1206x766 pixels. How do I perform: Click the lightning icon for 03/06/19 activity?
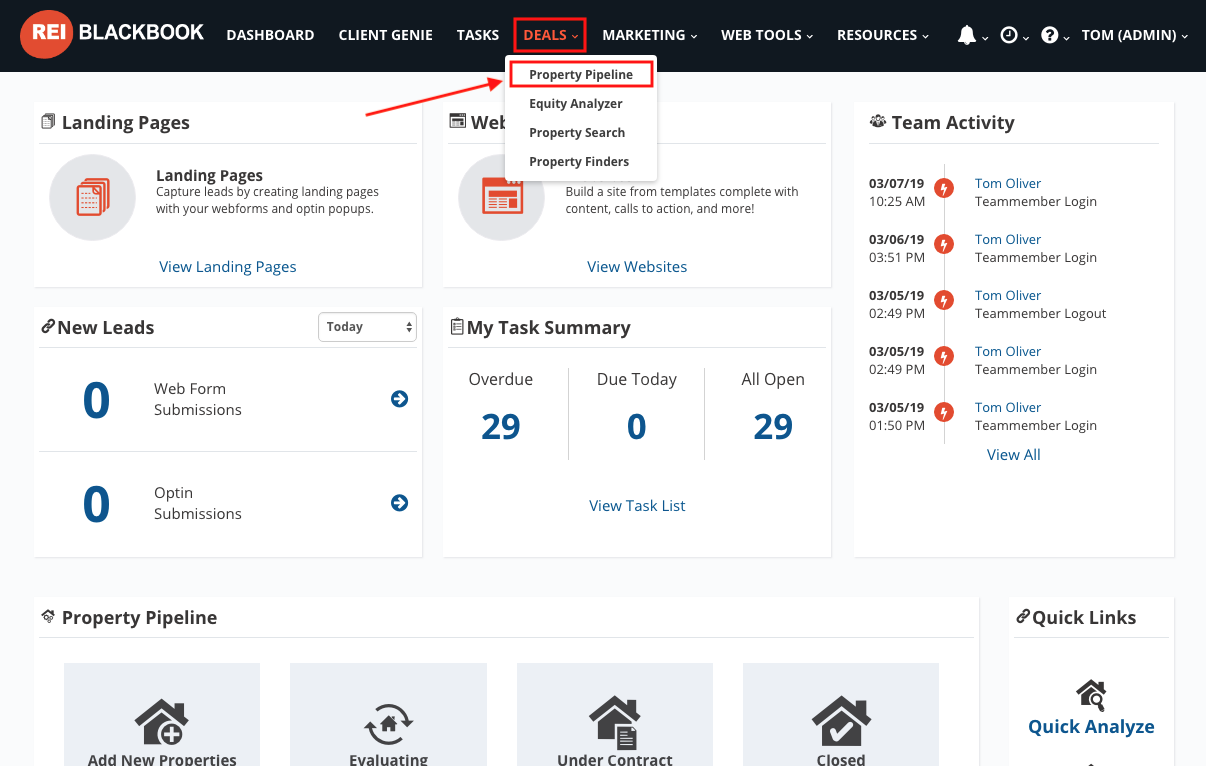click(x=943, y=244)
